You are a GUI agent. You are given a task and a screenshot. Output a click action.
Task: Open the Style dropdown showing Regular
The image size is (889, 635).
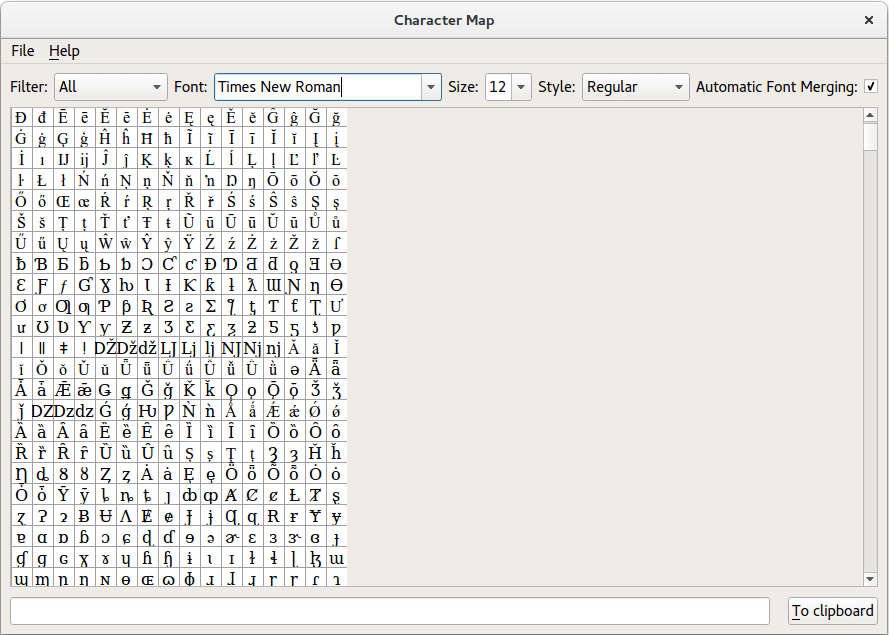point(635,87)
